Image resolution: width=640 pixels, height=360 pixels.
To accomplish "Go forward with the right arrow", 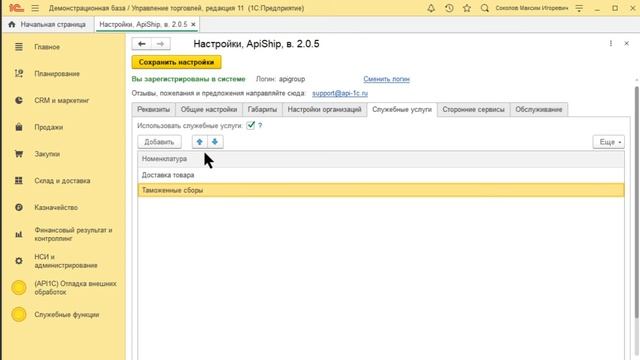I will point(160,44).
